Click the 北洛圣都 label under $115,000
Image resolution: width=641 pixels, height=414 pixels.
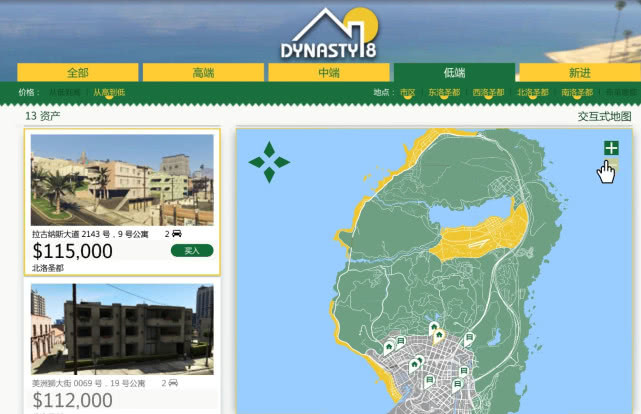(48, 268)
